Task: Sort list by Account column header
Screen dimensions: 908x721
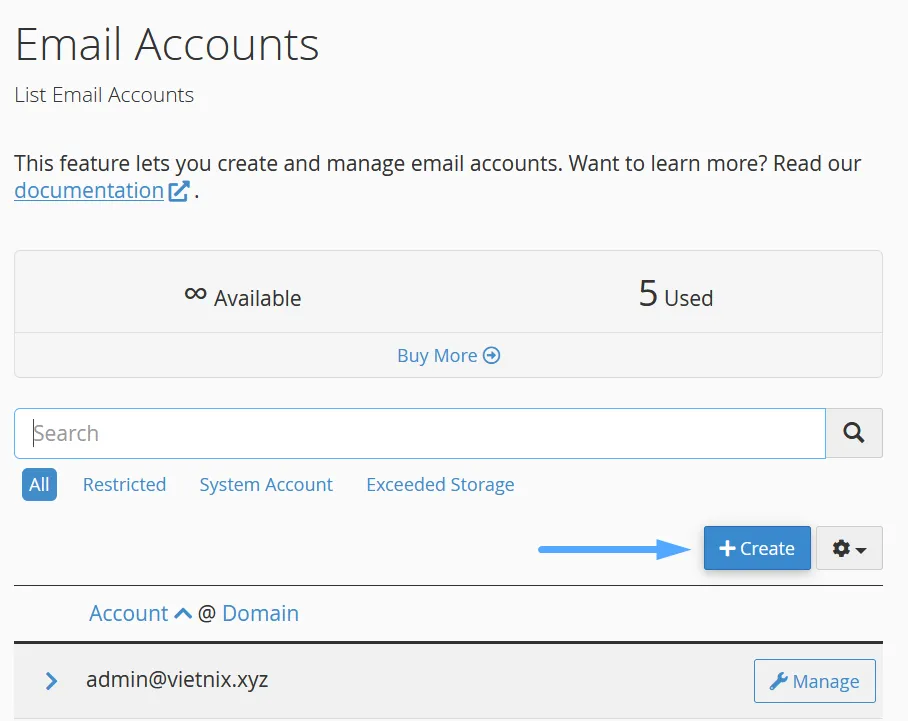Action: (129, 613)
